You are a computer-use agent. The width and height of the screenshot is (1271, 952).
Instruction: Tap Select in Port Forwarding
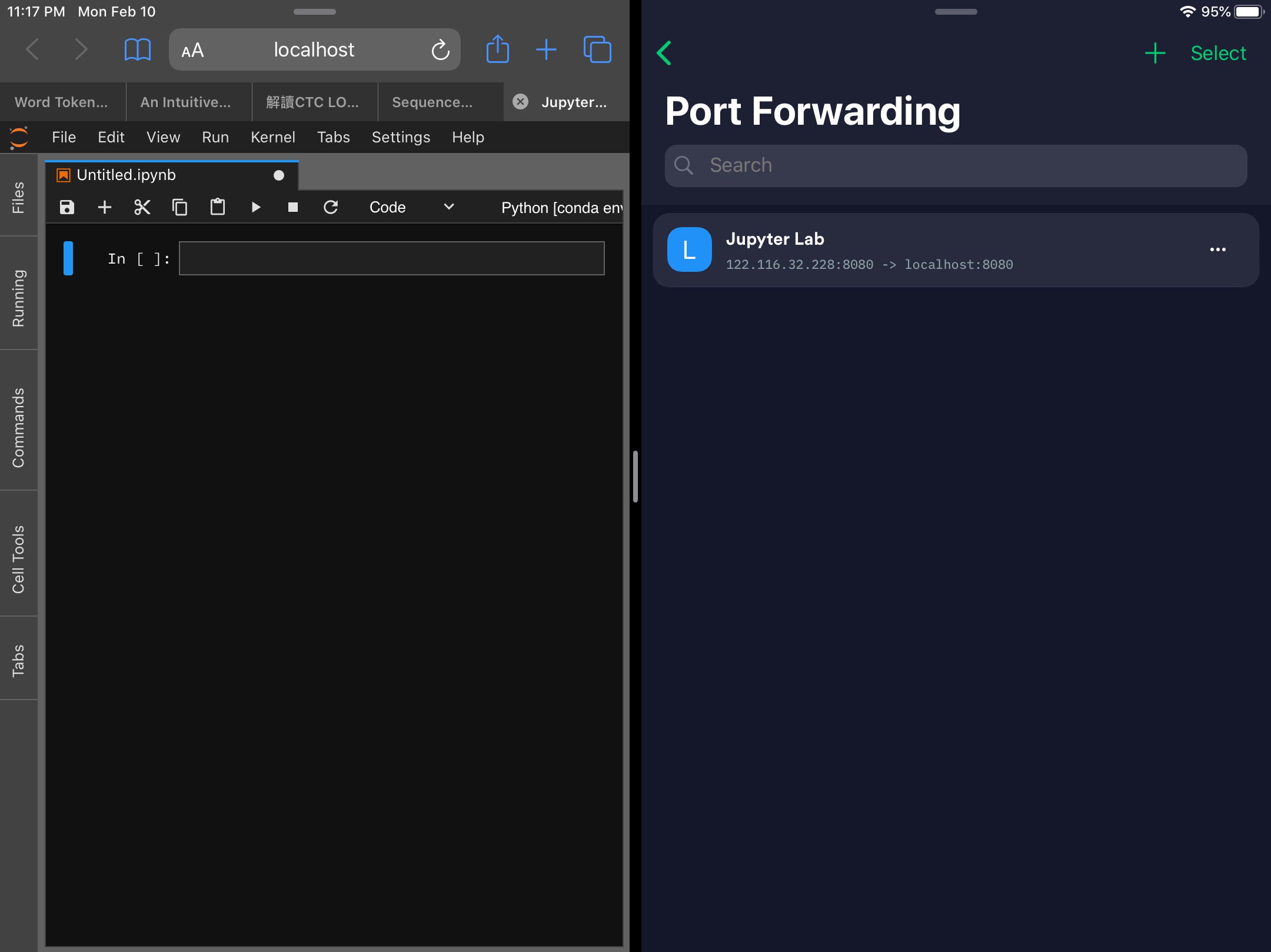point(1218,53)
